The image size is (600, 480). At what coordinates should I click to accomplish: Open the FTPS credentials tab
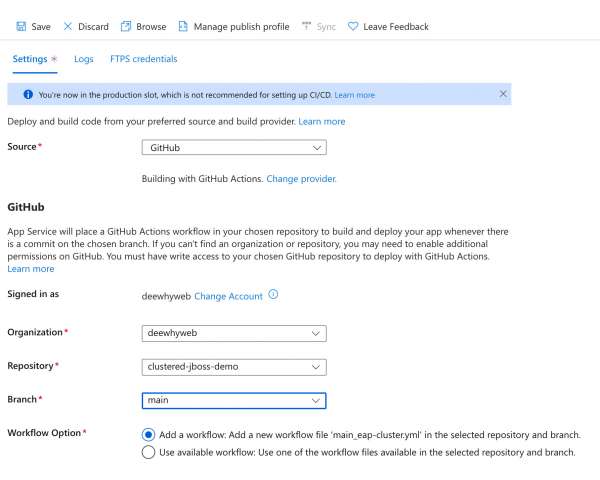click(x=143, y=59)
